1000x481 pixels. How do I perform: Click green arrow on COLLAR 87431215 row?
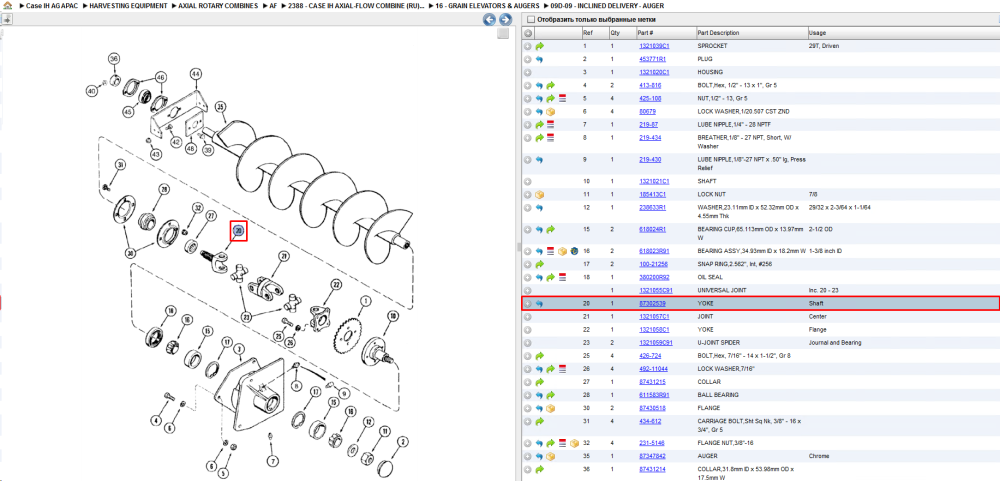(x=540, y=382)
